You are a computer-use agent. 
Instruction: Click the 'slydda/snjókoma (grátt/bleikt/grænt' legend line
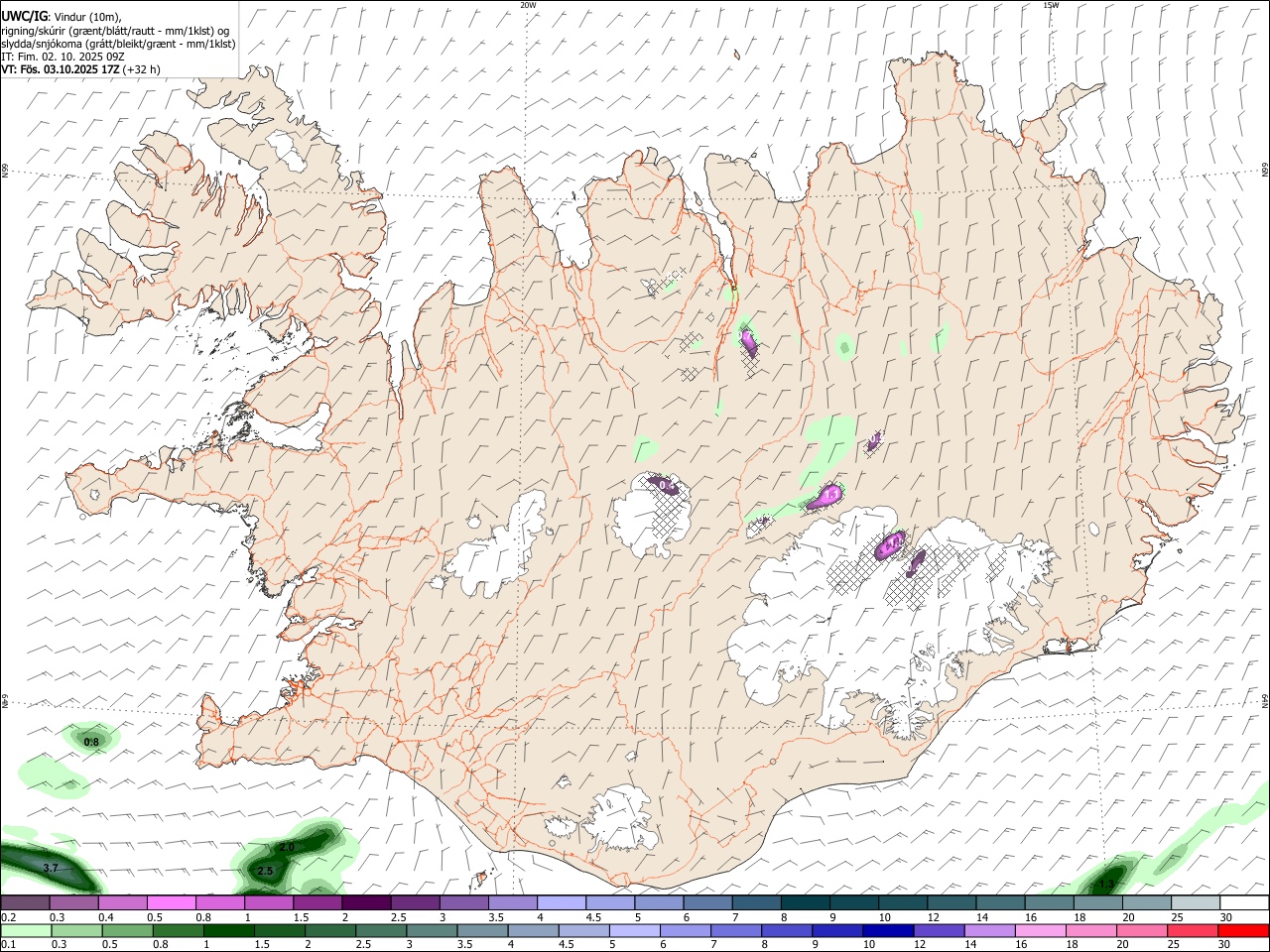[x=119, y=44]
